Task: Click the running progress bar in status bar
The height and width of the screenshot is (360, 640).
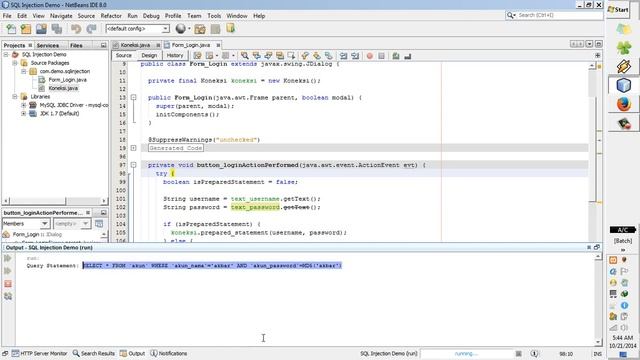Action: click(467, 354)
